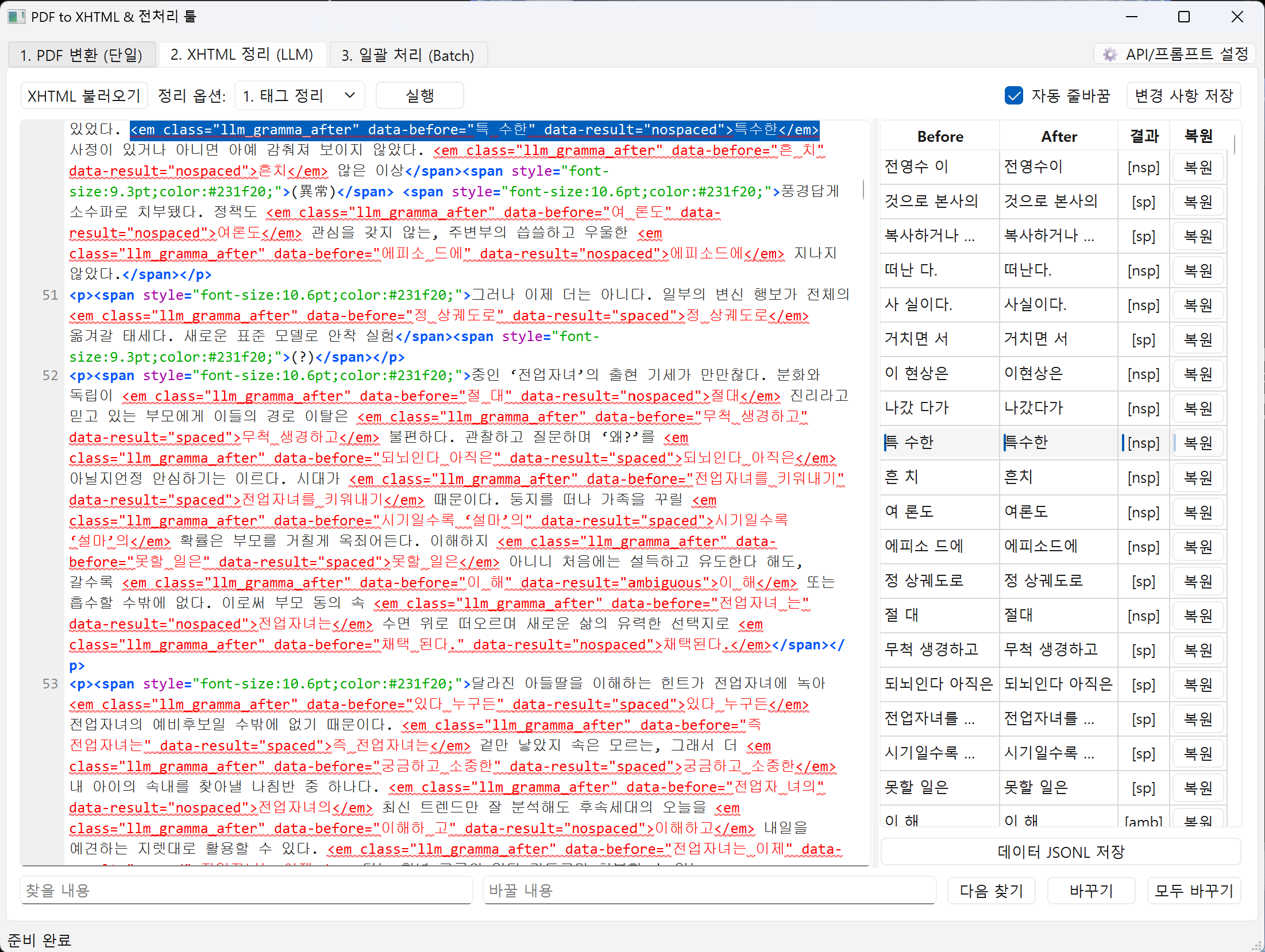Image resolution: width=1265 pixels, height=952 pixels.
Task: Click the gear icon beside API/프롬프트 설정
Action: click(1109, 55)
